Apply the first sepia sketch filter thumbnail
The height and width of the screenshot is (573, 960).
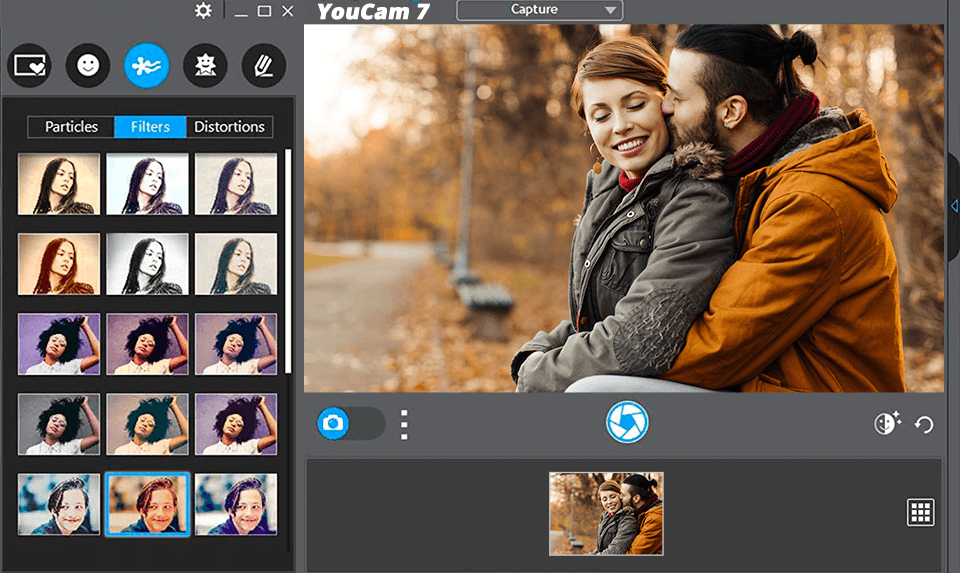click(59, 184)
